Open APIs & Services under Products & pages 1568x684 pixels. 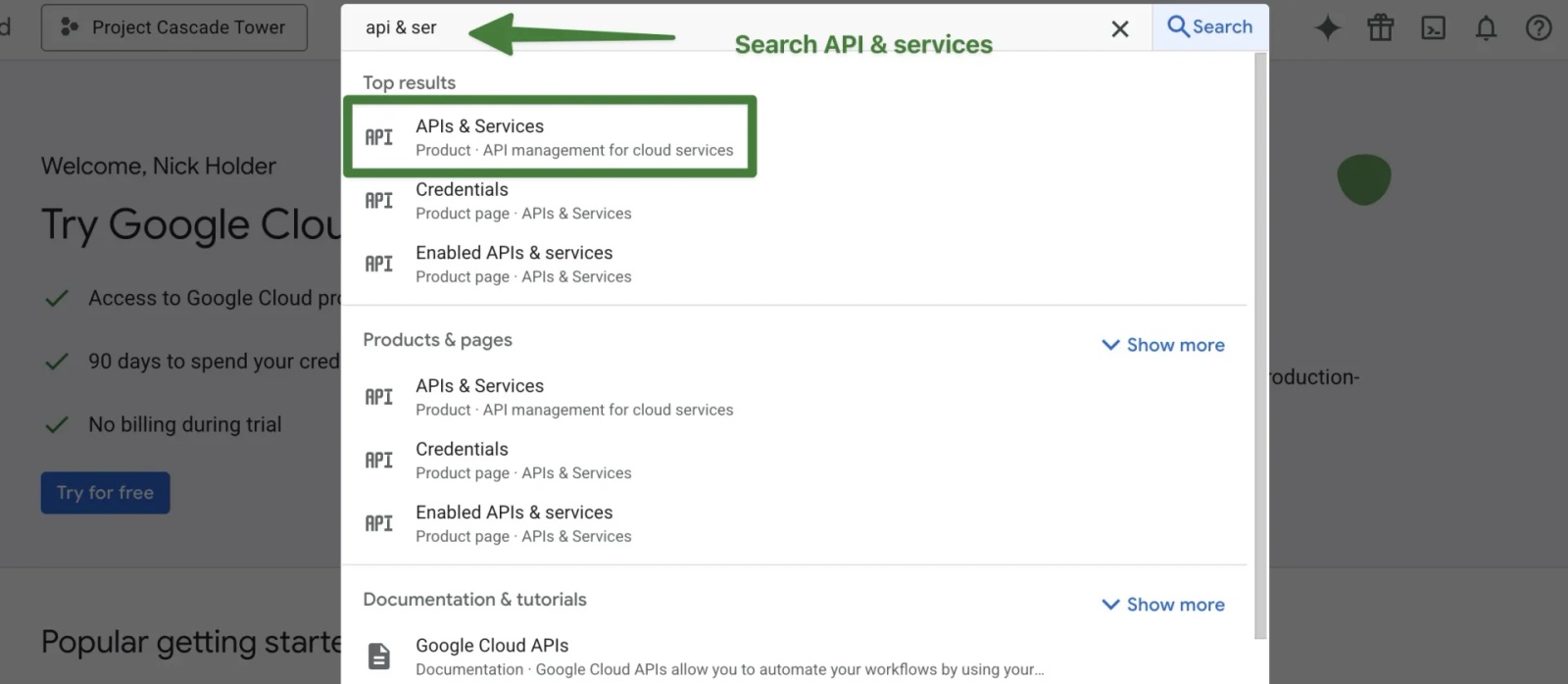pyautogui.click(x=794, y=397)
